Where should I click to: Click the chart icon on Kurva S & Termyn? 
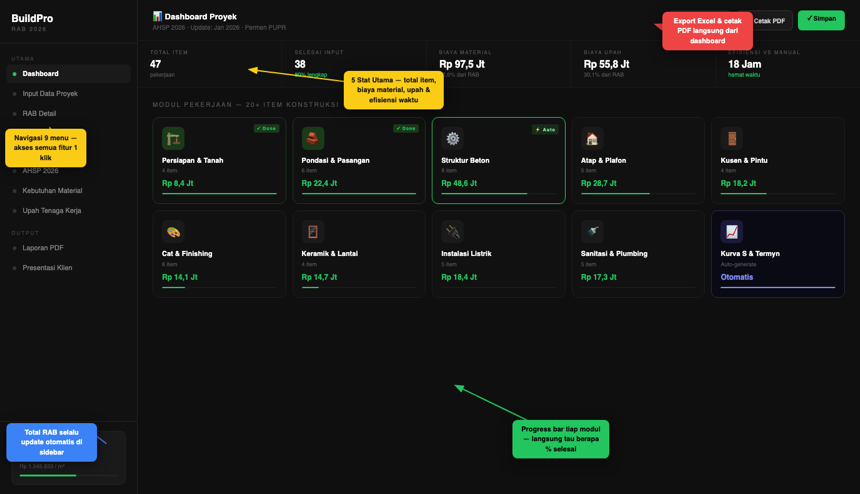[x=732, y=232]
